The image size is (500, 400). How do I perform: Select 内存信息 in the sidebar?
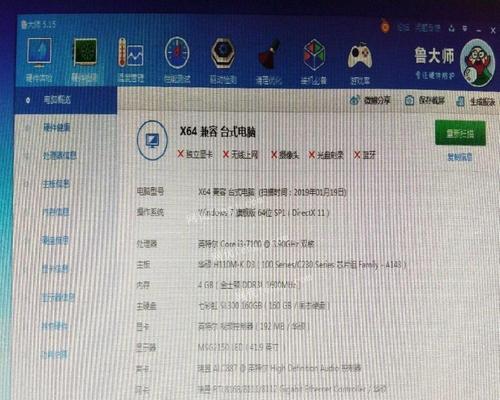pyautogui.click(x=56, y=212)
